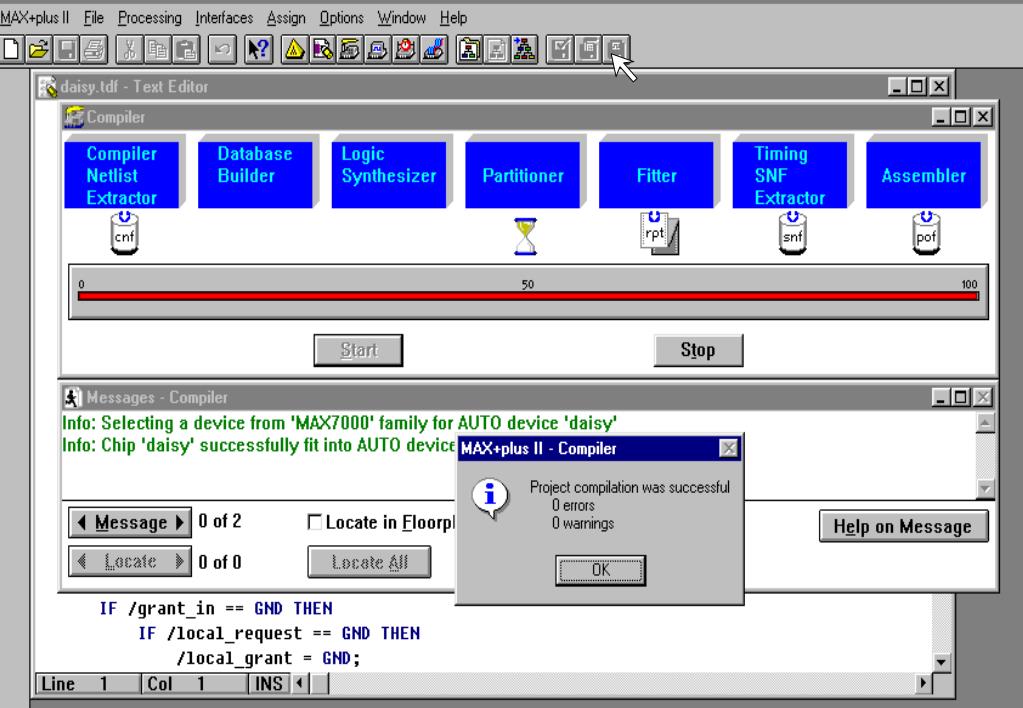Viewport: 1023px width, 708px height.
Task: Open the snf file icon under Timing SNF Extractor
Action: [x=793, y=233]
